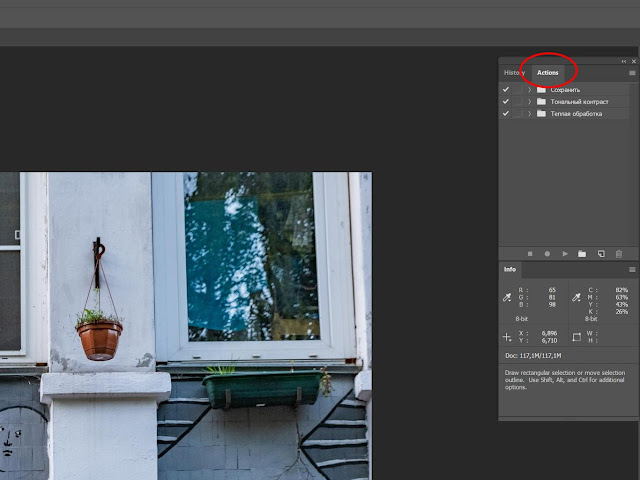Open CMYK eyedropper readout options
Screen dimensions: 640x480
[x=576, y=297]
